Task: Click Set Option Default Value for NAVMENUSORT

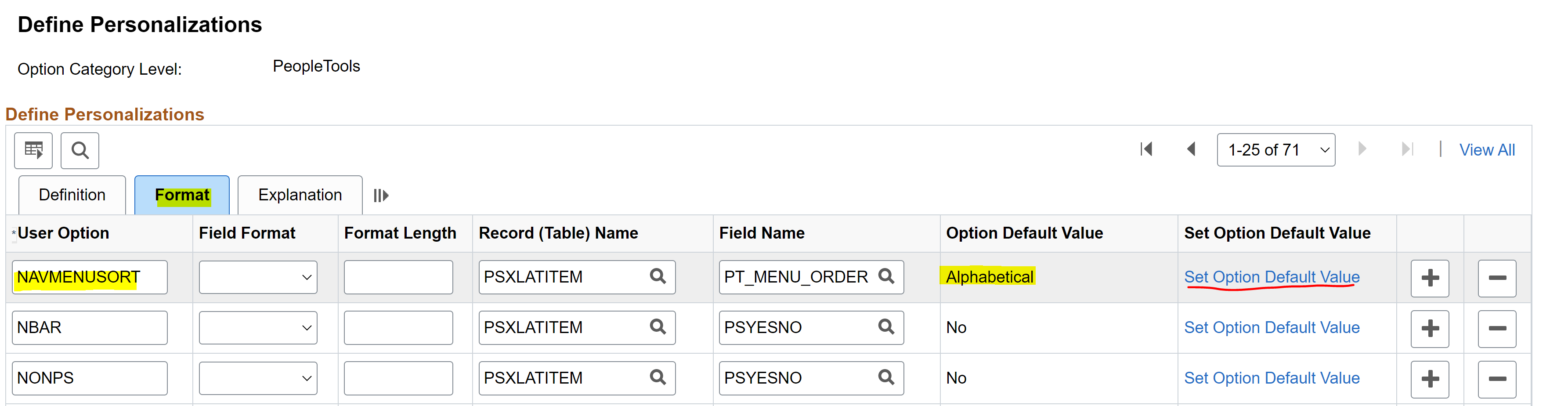Action: (1272, 277)
